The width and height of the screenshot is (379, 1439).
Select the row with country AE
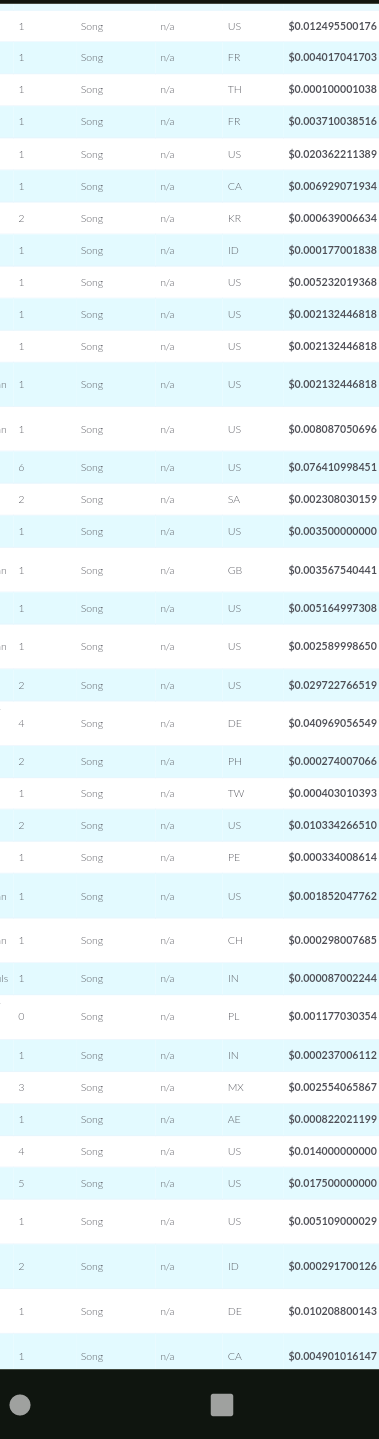tap(189, 1119)
